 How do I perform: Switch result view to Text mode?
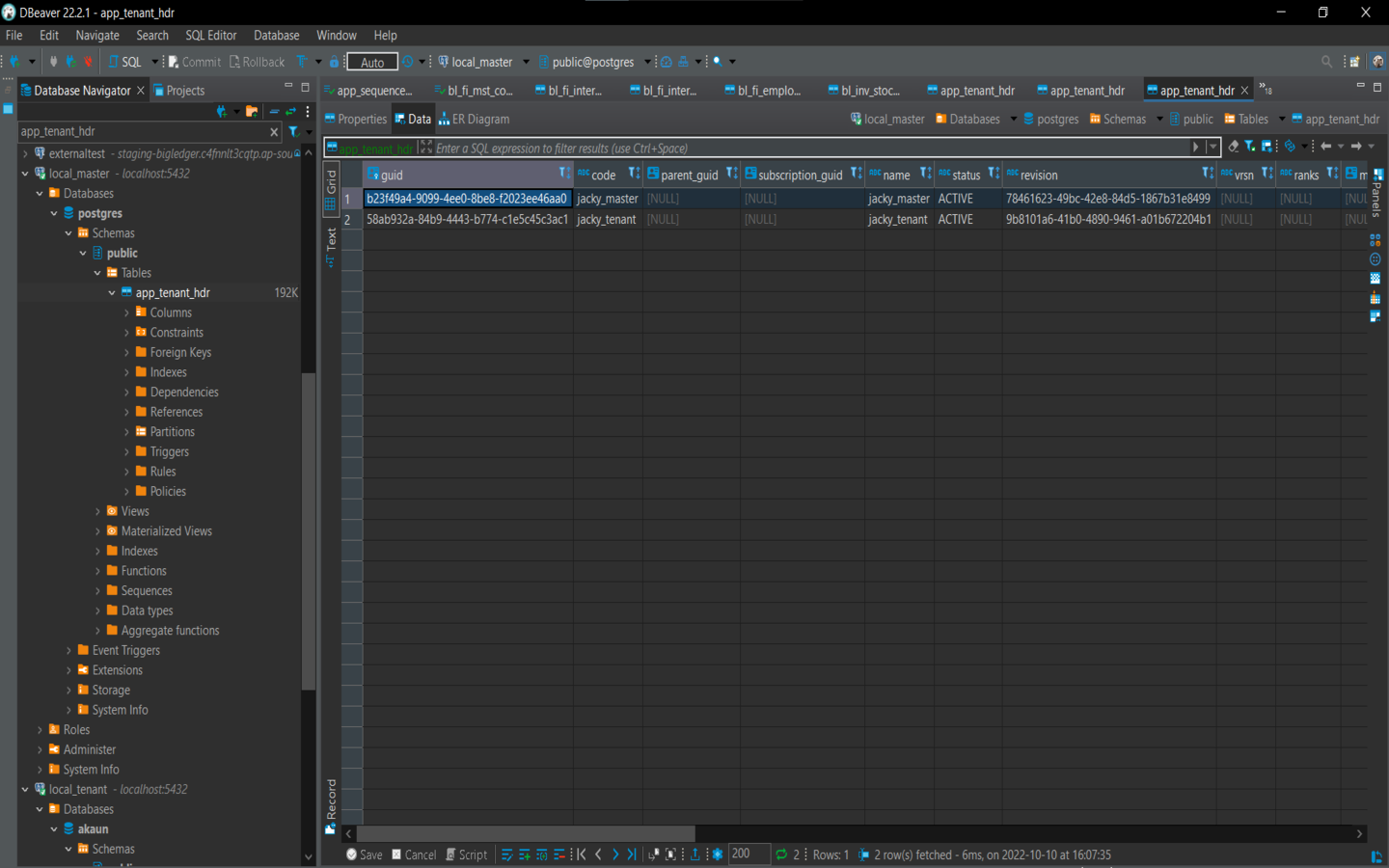(x=331, y=246)
